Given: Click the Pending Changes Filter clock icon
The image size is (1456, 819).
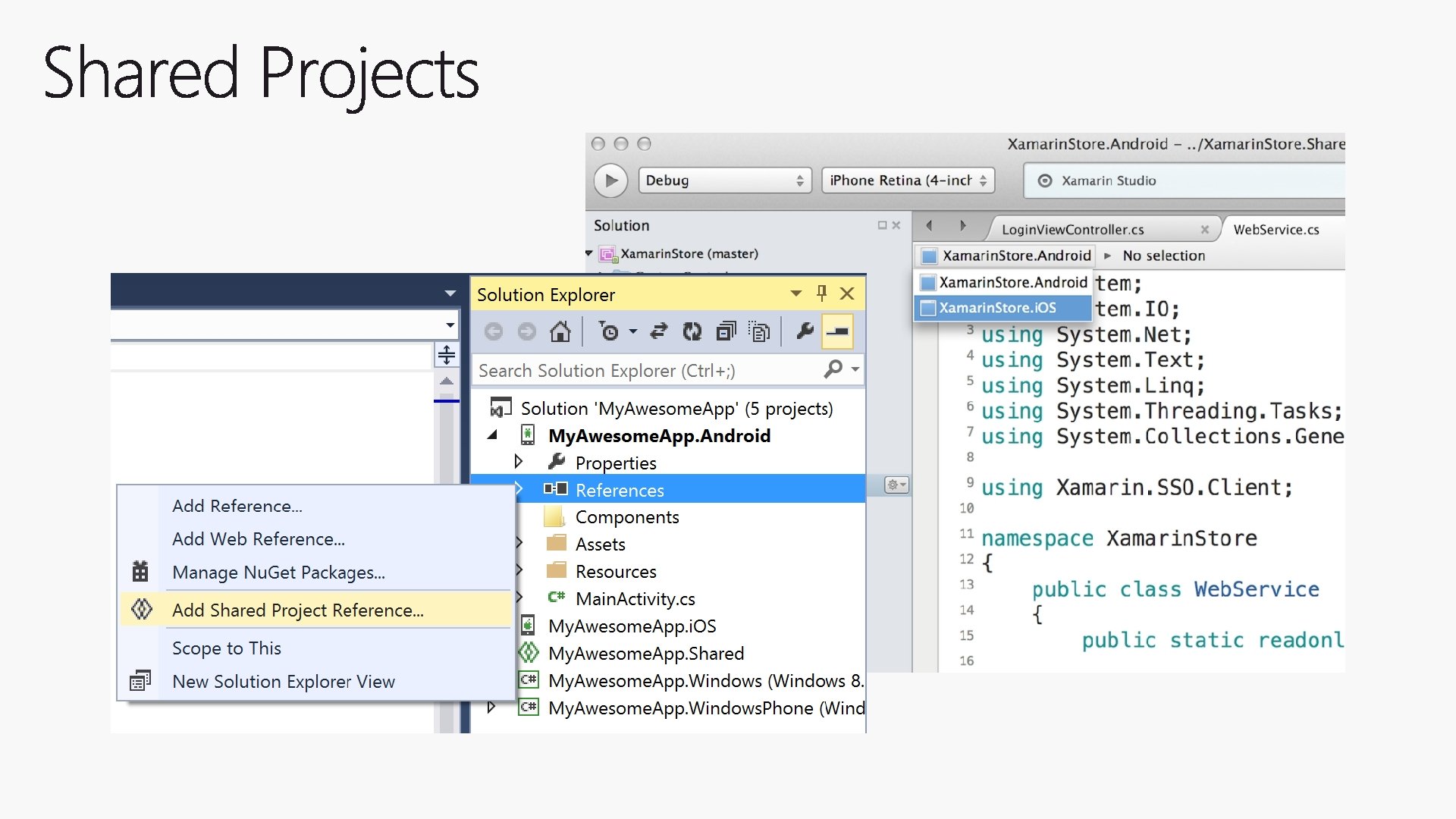Looking at the screenshot, I should click(609, 331).
